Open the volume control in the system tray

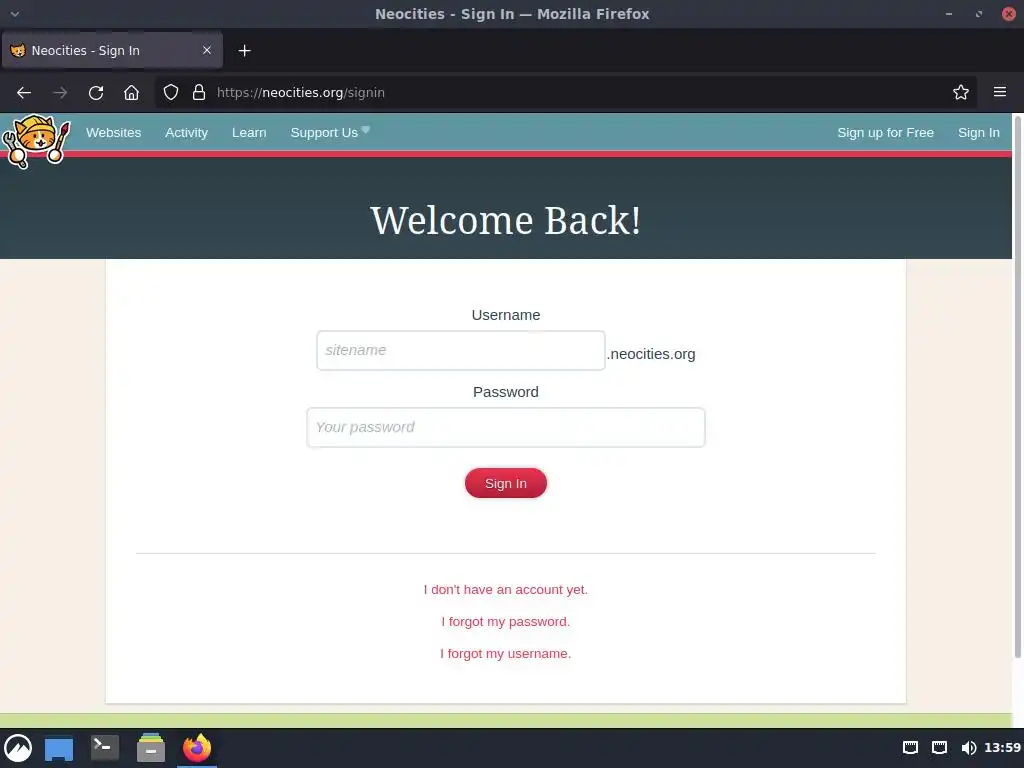[x=968, y=748]
